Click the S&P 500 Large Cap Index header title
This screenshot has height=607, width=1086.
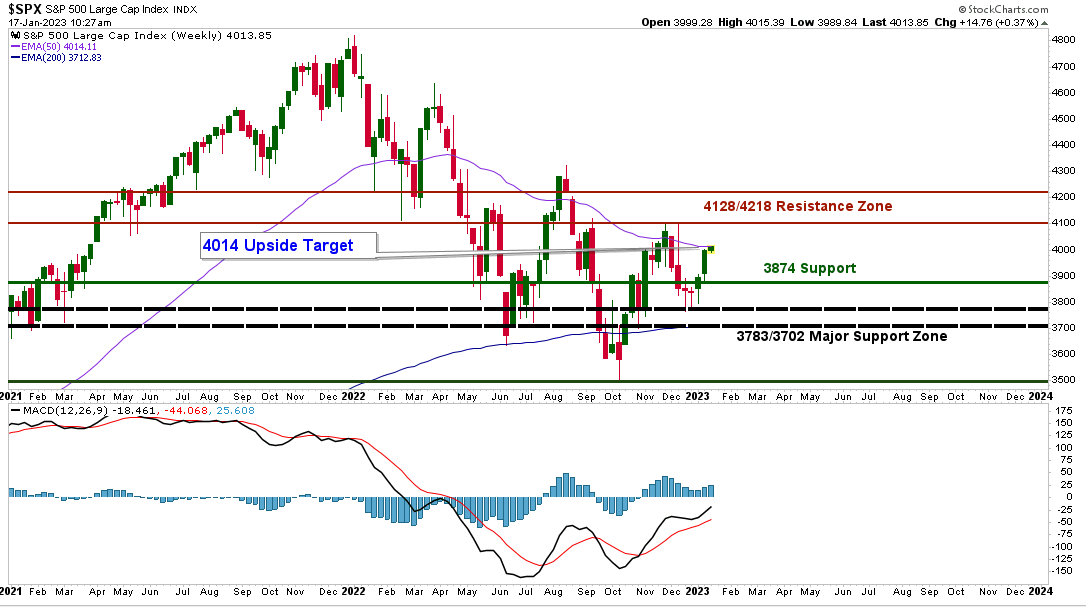(x=107, y=10)
